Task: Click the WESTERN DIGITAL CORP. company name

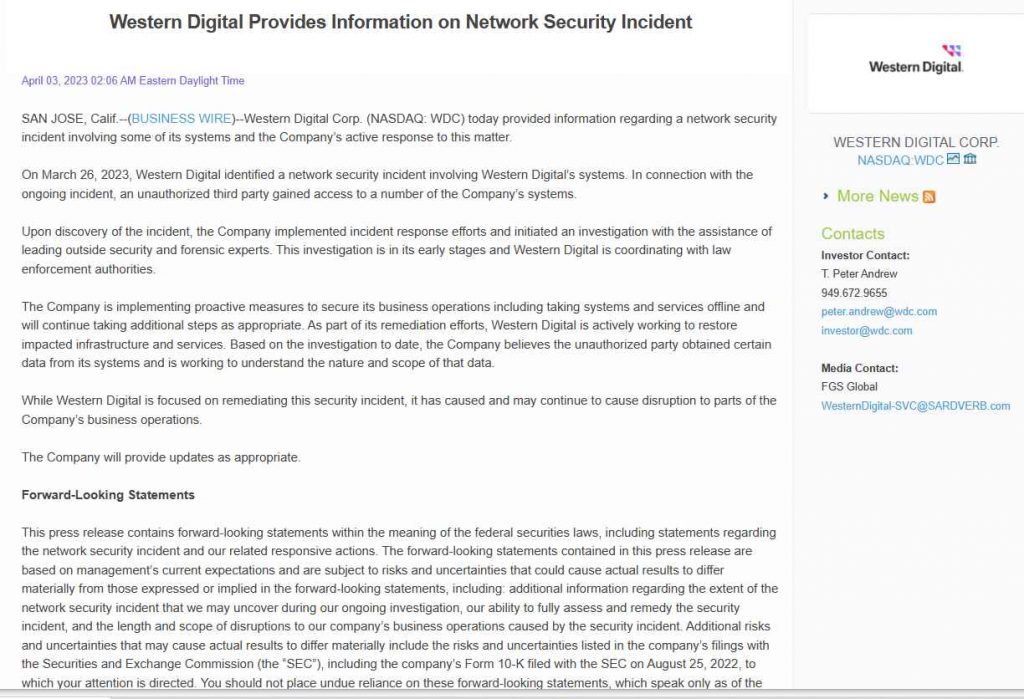Action: click(x=916, y=142)
